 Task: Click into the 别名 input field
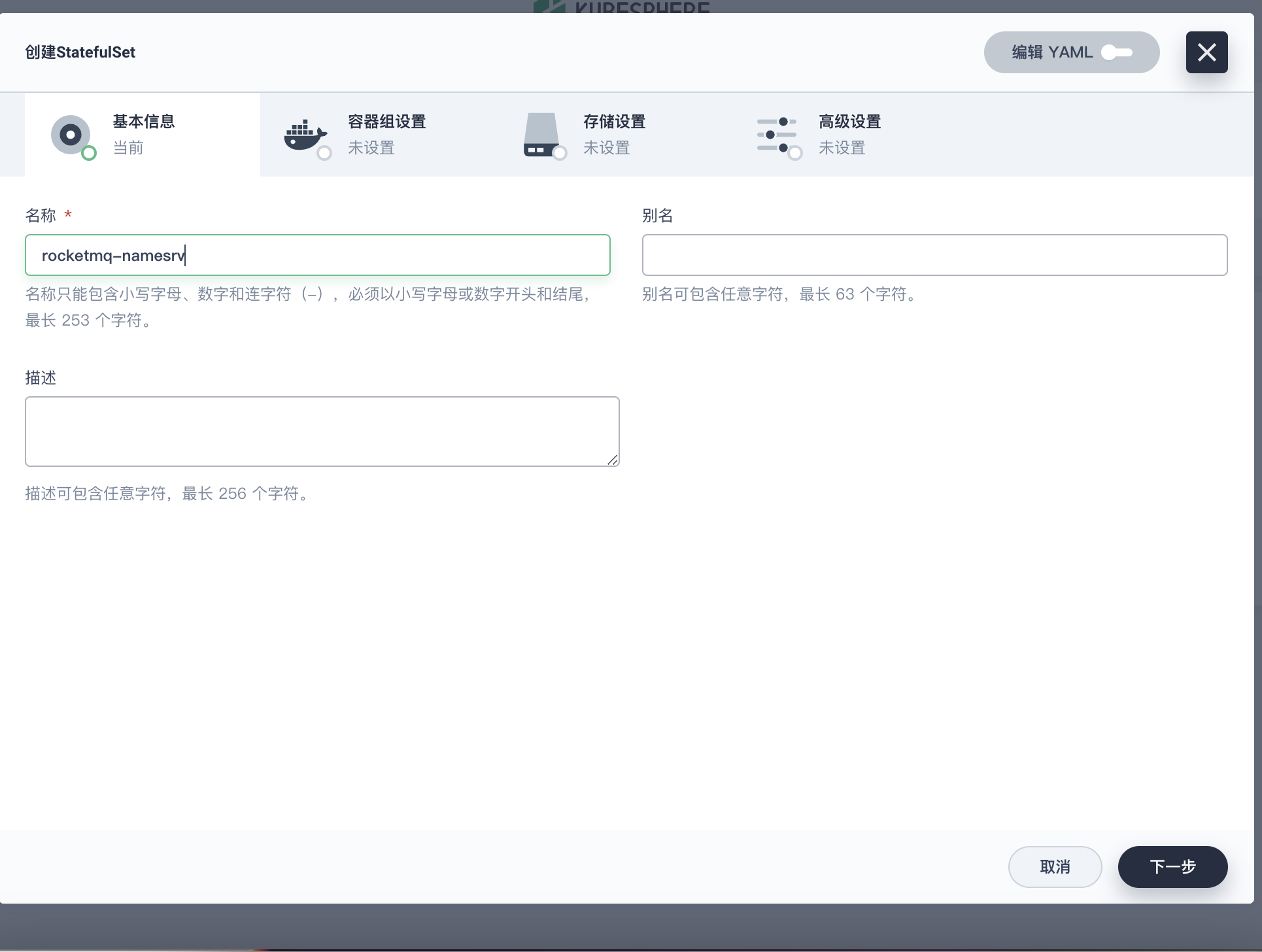pos(934,255)
